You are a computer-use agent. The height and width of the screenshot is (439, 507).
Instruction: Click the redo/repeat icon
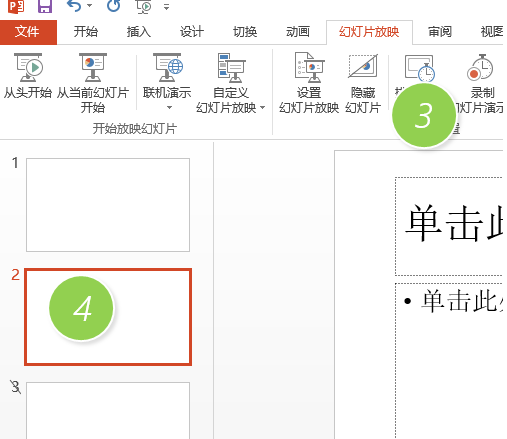coord(113,6)
